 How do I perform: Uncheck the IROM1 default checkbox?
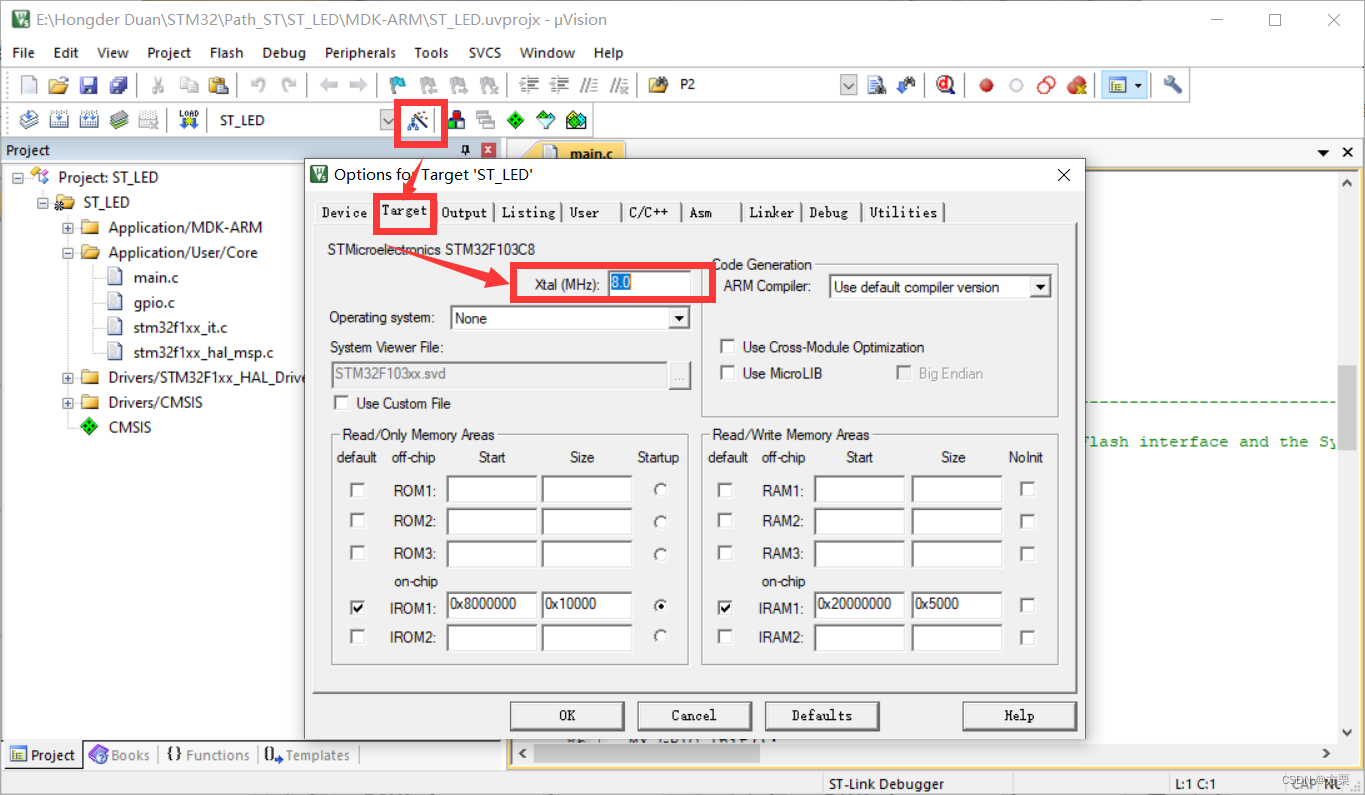357,606
